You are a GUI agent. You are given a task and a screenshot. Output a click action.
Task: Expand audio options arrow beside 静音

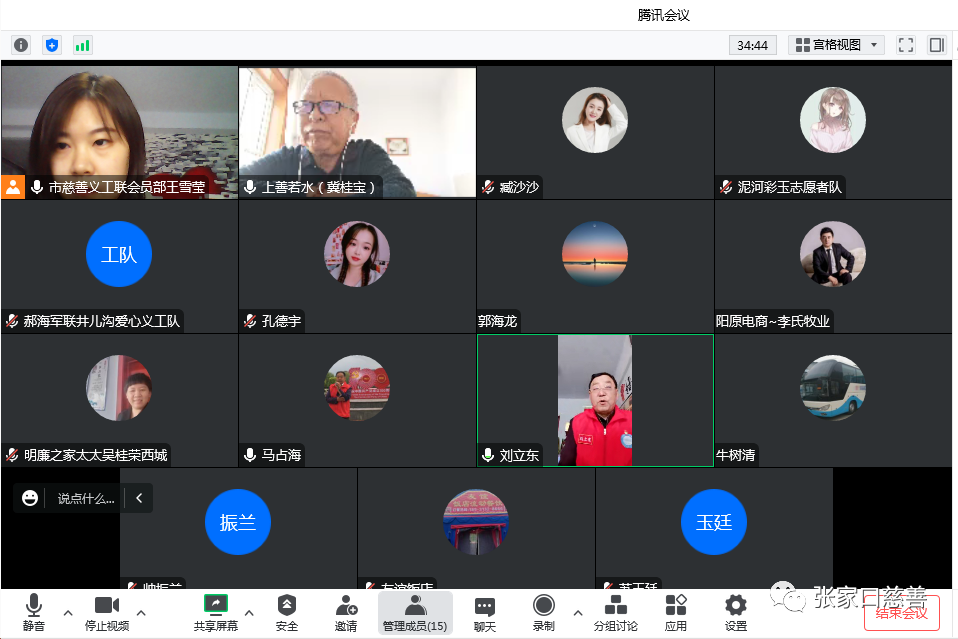tap(68, 612)
